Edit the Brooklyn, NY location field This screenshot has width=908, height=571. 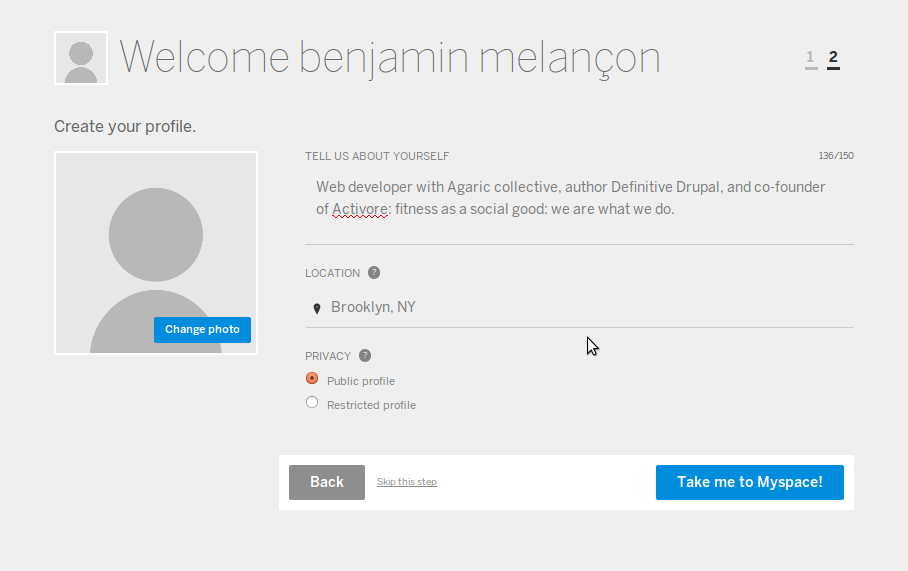click(579, 307)
